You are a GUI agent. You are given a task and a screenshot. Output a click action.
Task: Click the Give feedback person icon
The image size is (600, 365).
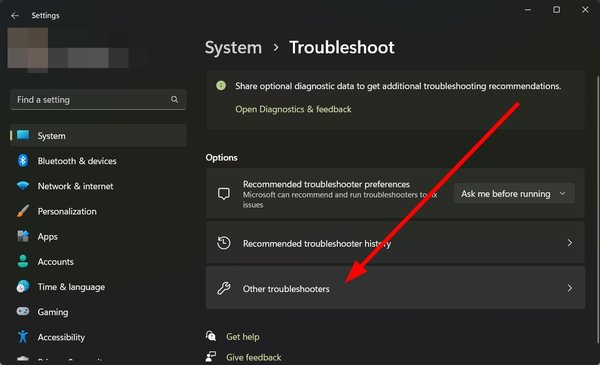tap(211, 357)
